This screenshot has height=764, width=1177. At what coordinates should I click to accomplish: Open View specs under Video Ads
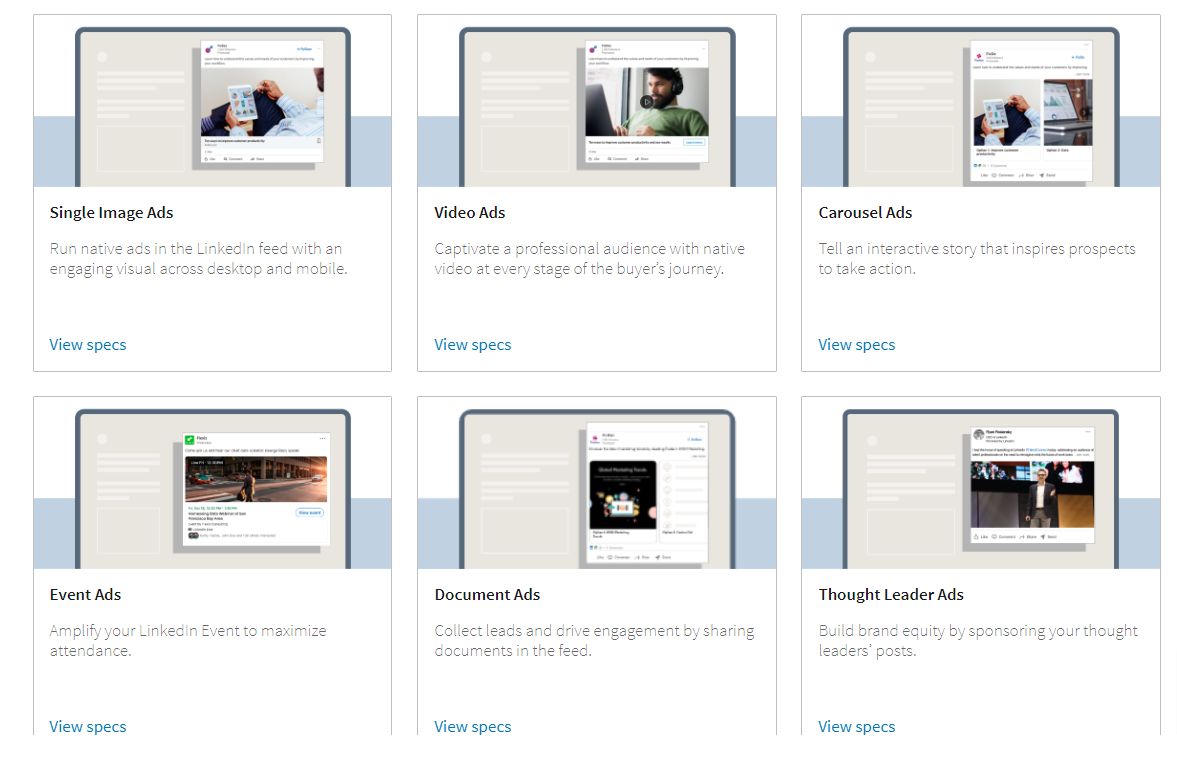472,345
